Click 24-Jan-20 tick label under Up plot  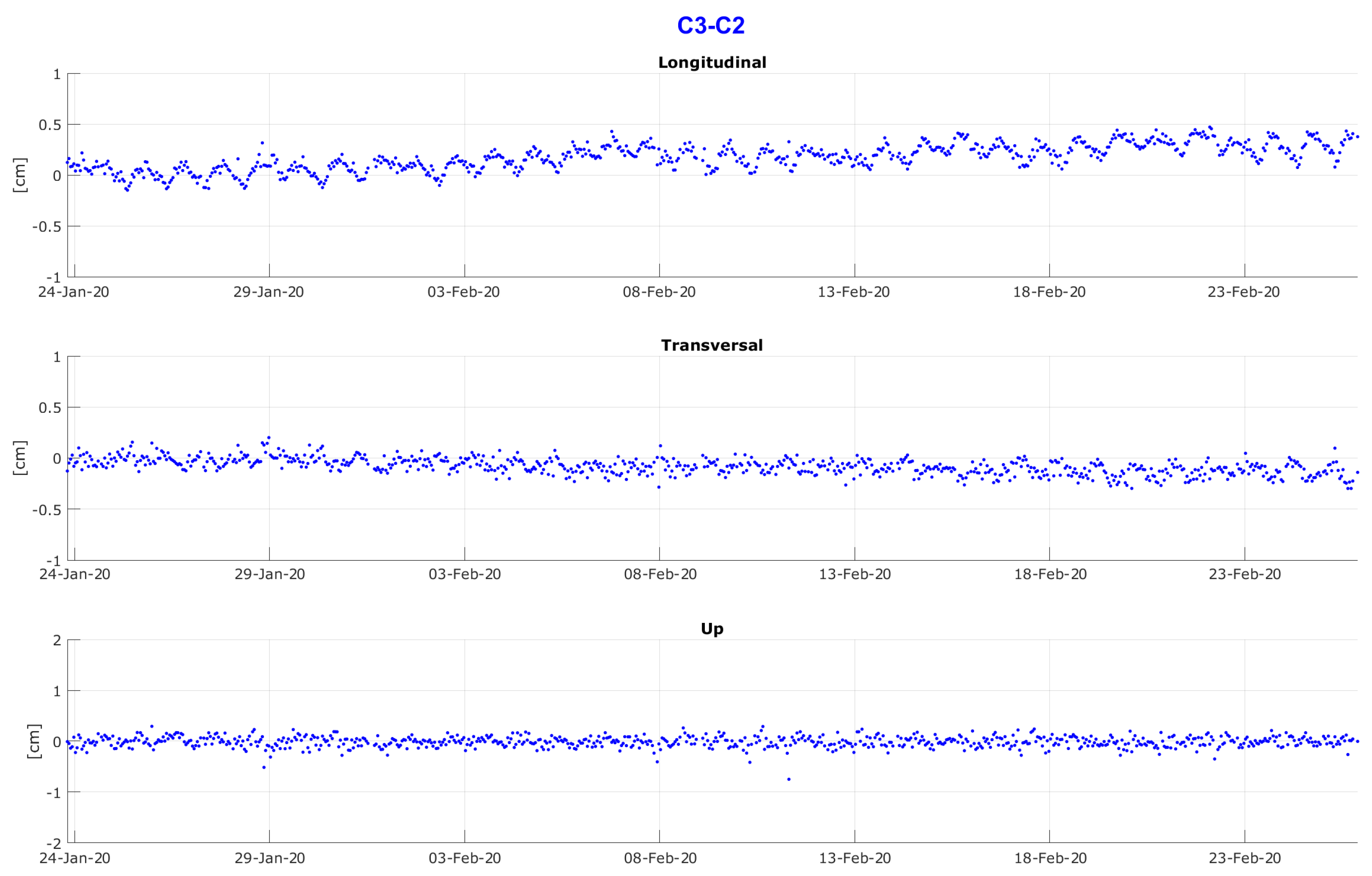75,858
